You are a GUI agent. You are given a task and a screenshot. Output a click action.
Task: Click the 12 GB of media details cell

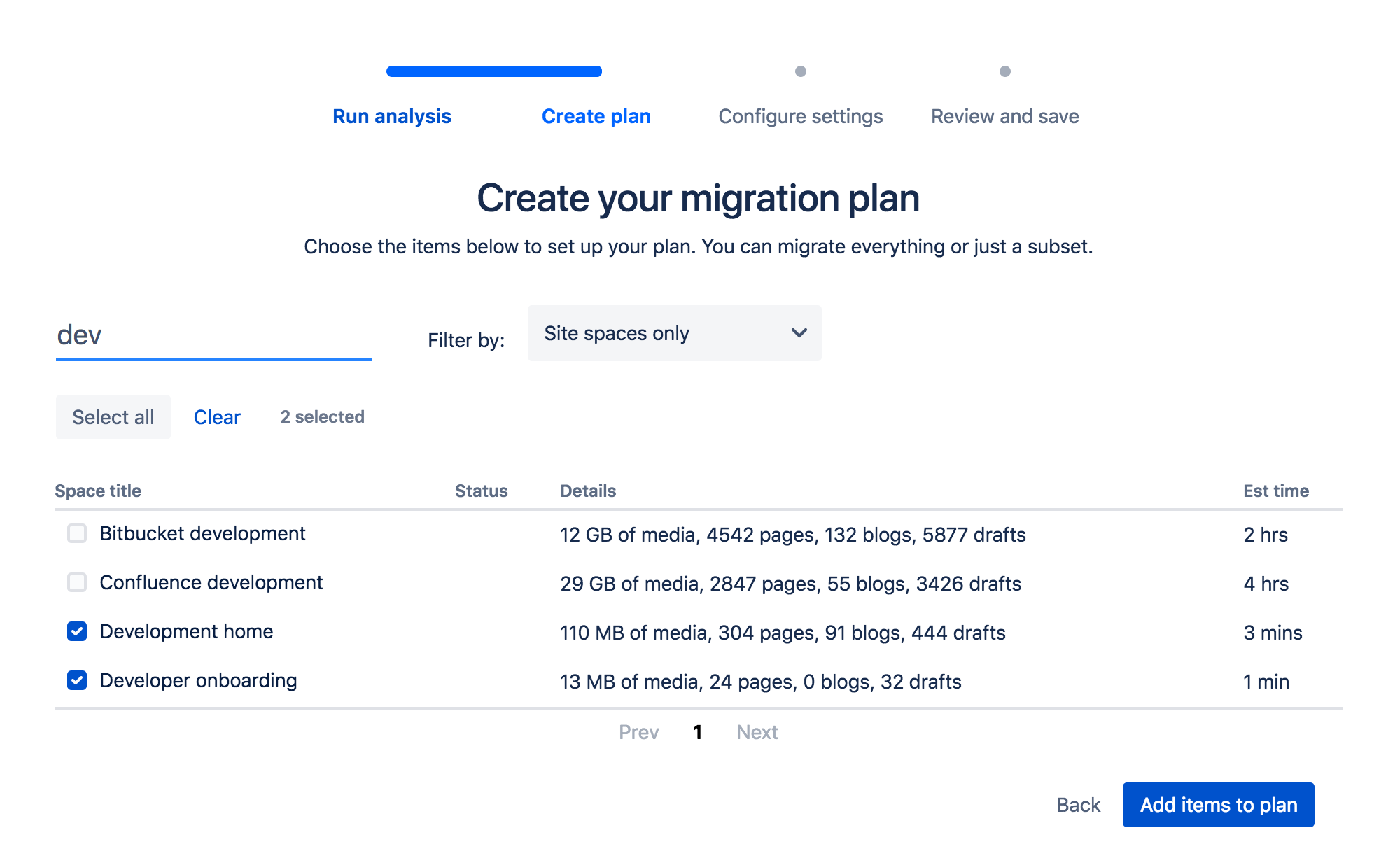[793, 535]
